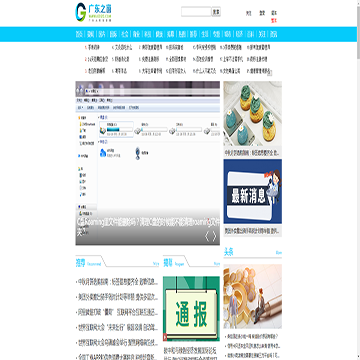Open the cupcake pastry photo thumbnail
Image resolution: width=360 pixels, height=360 pixels.
[252, 113]
